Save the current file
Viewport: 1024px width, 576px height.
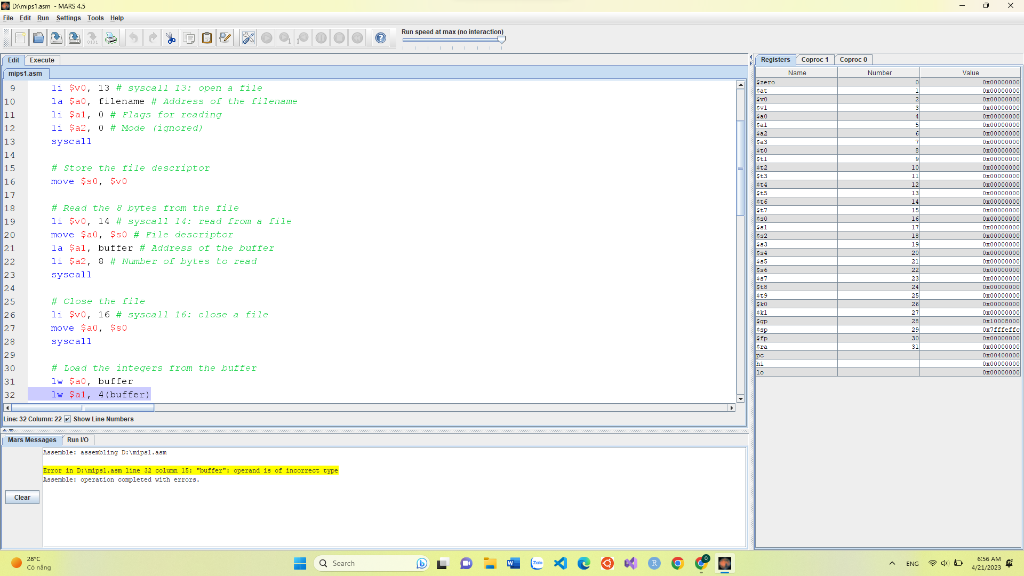click(x=56, y=38)
